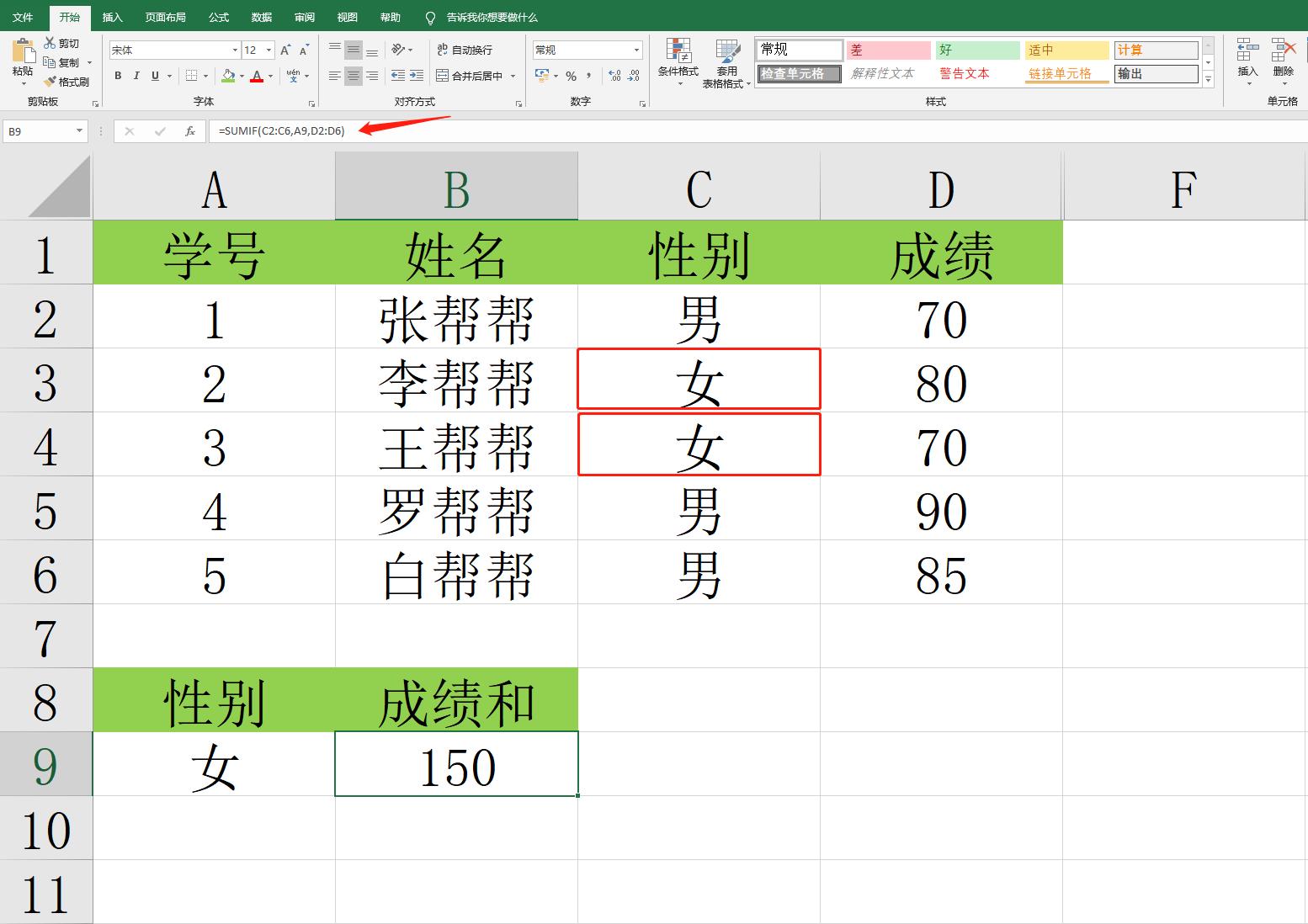
Task: Open Conditional Formatting (条件格式)
Action: pyautogui.click(x=678, y=62)
